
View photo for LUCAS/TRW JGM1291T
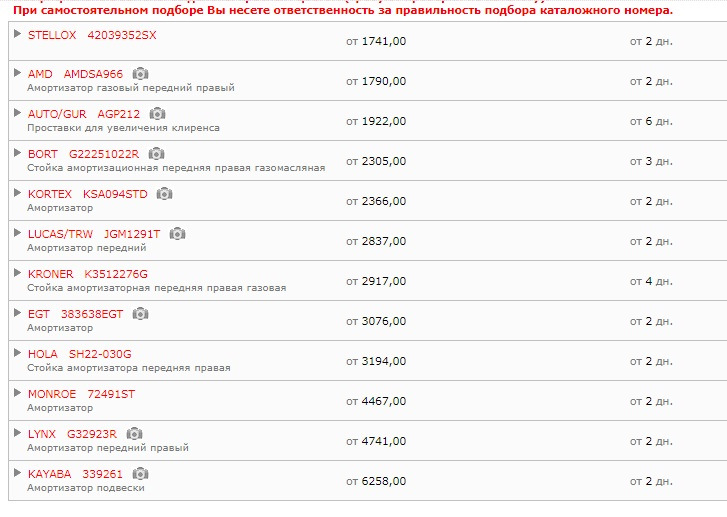[178, 234]
